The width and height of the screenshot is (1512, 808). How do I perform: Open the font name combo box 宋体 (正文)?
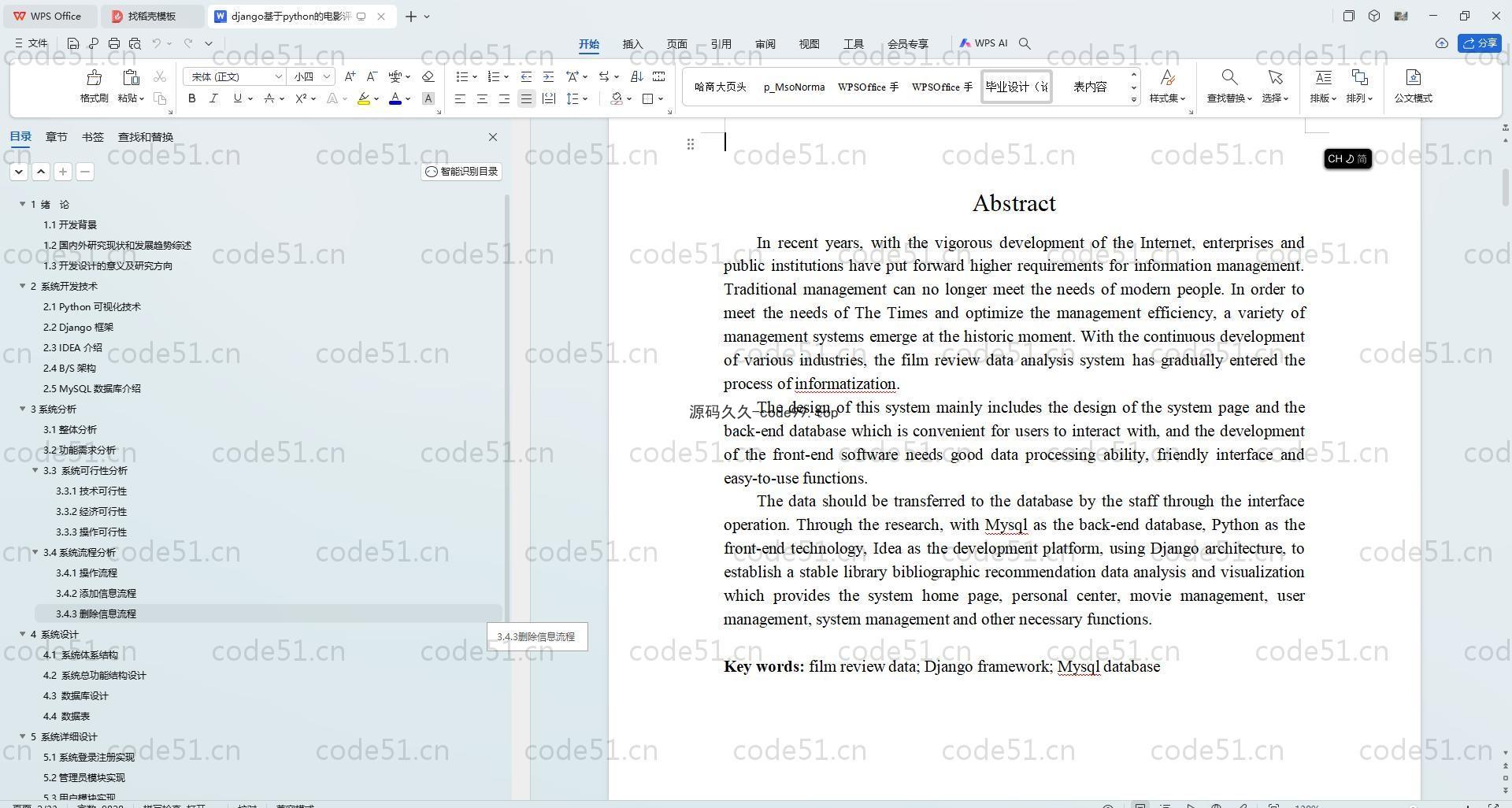click(x=234, y=76)
